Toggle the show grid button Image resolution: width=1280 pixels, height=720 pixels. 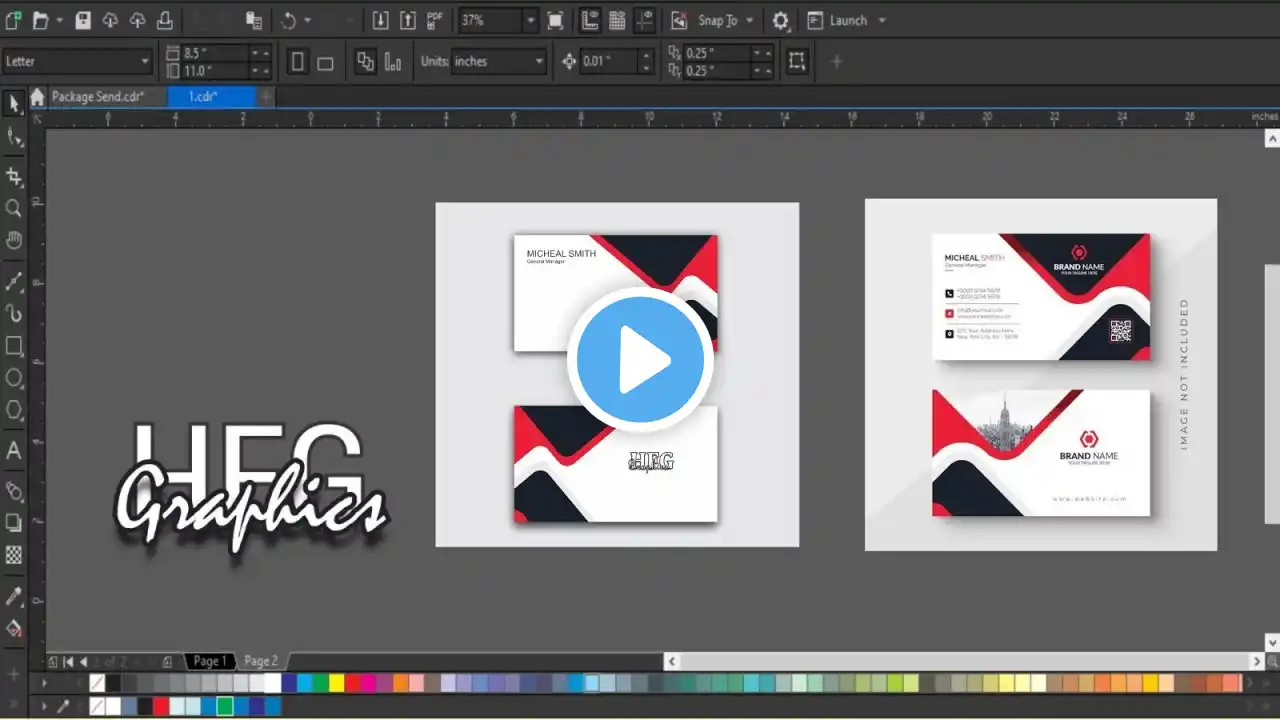pos(618,20)
